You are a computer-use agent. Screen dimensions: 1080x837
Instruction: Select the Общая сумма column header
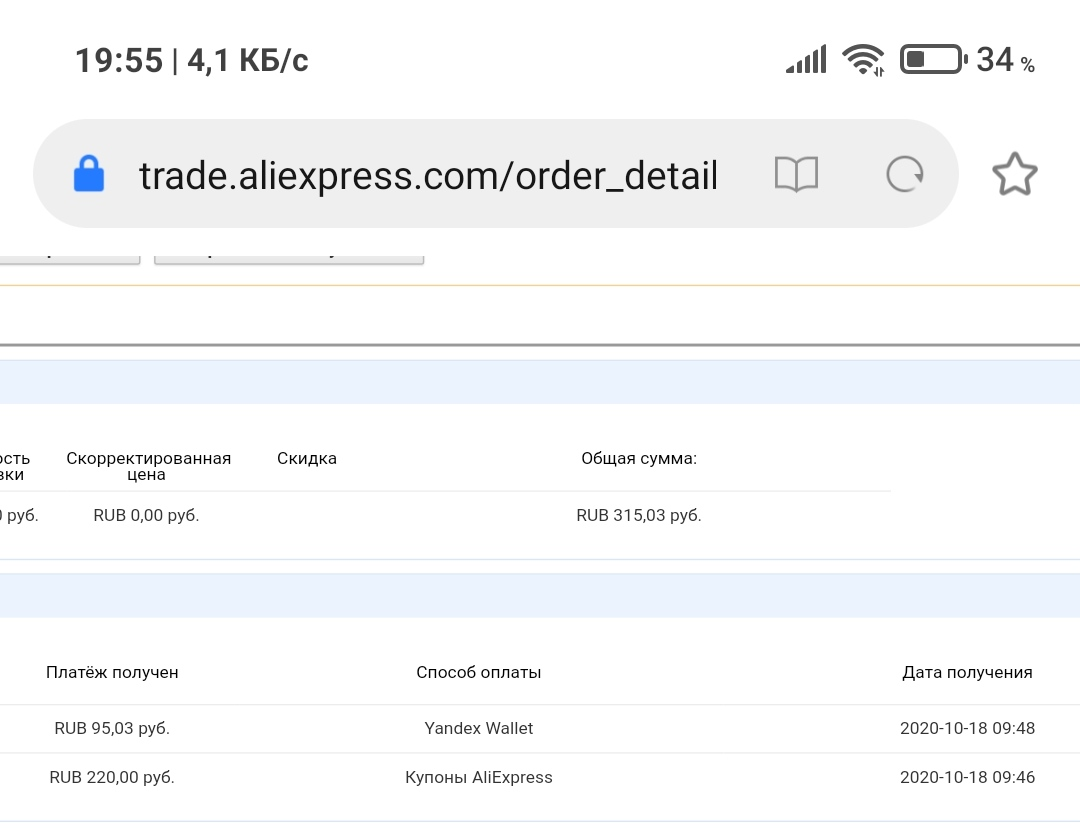pyautogui.click(x=639, y=459)
